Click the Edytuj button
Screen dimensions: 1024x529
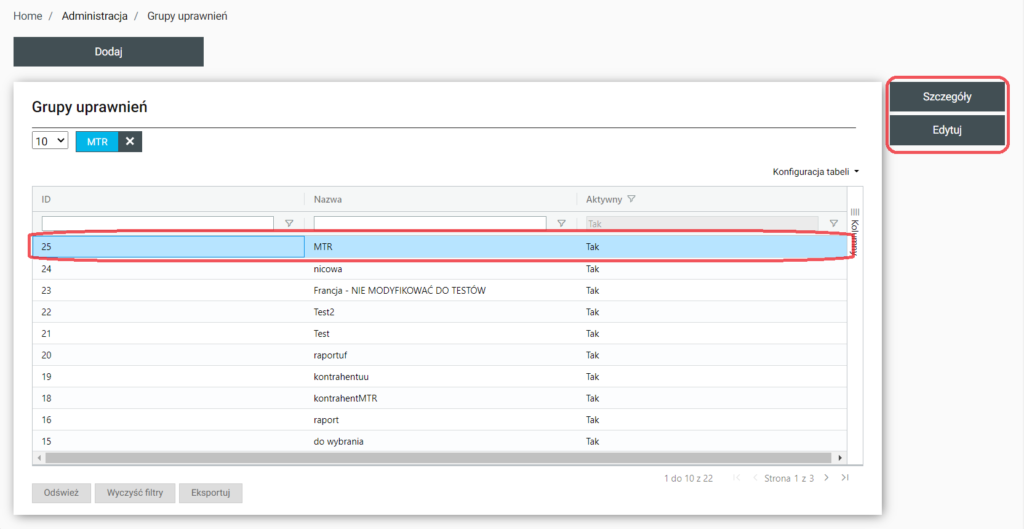[947, 131]
